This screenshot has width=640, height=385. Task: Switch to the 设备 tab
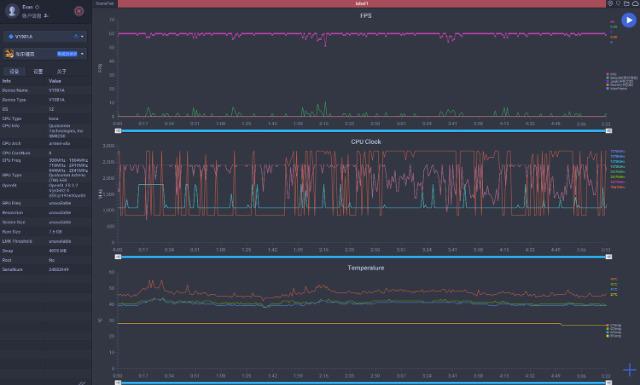point(14,71)
